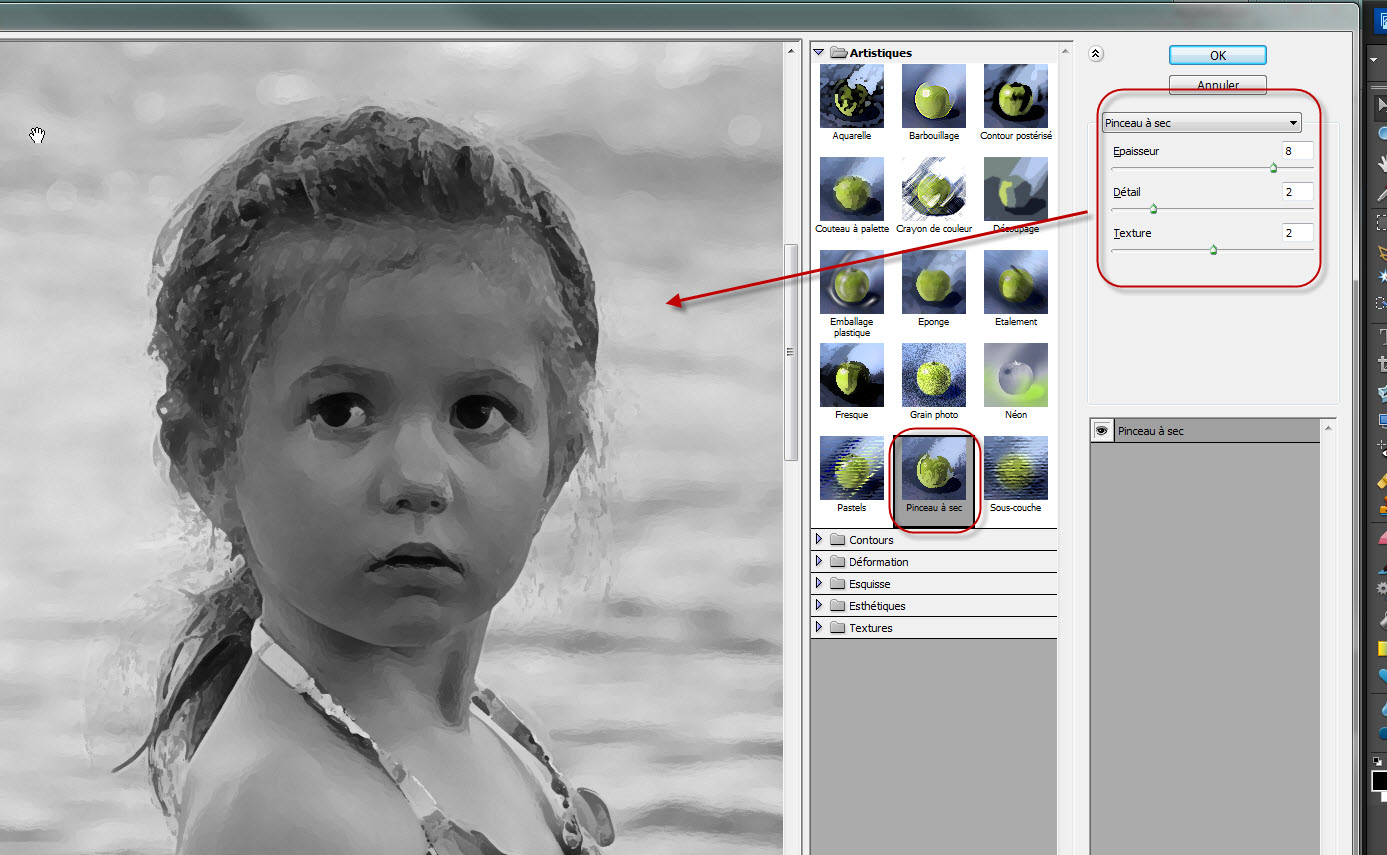Click the Pinceau à sec filter thumbnail
This screenshot has height=855, width=1387.
[933, 468]
